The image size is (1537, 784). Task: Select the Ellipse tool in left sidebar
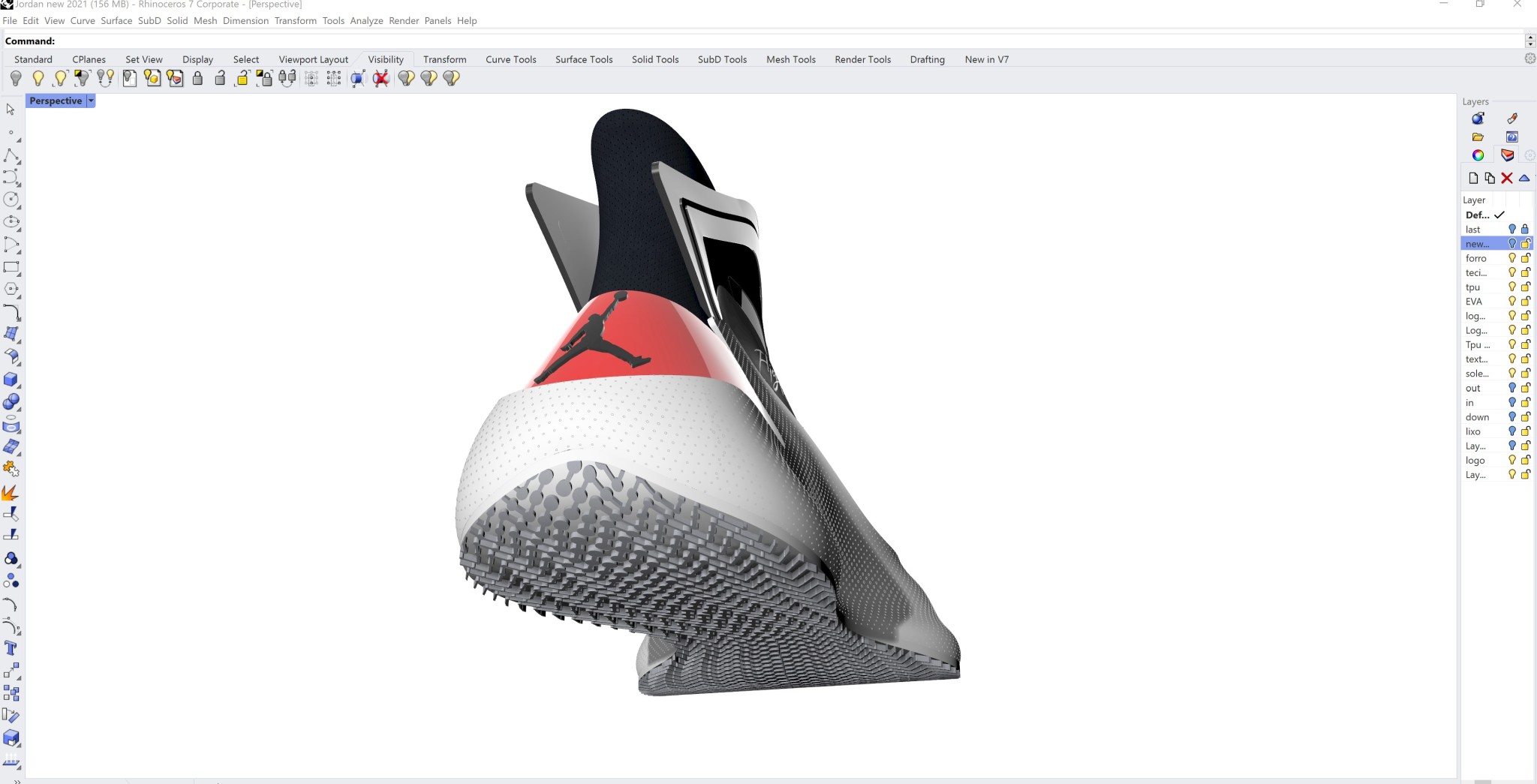click(x=11, y=222)
